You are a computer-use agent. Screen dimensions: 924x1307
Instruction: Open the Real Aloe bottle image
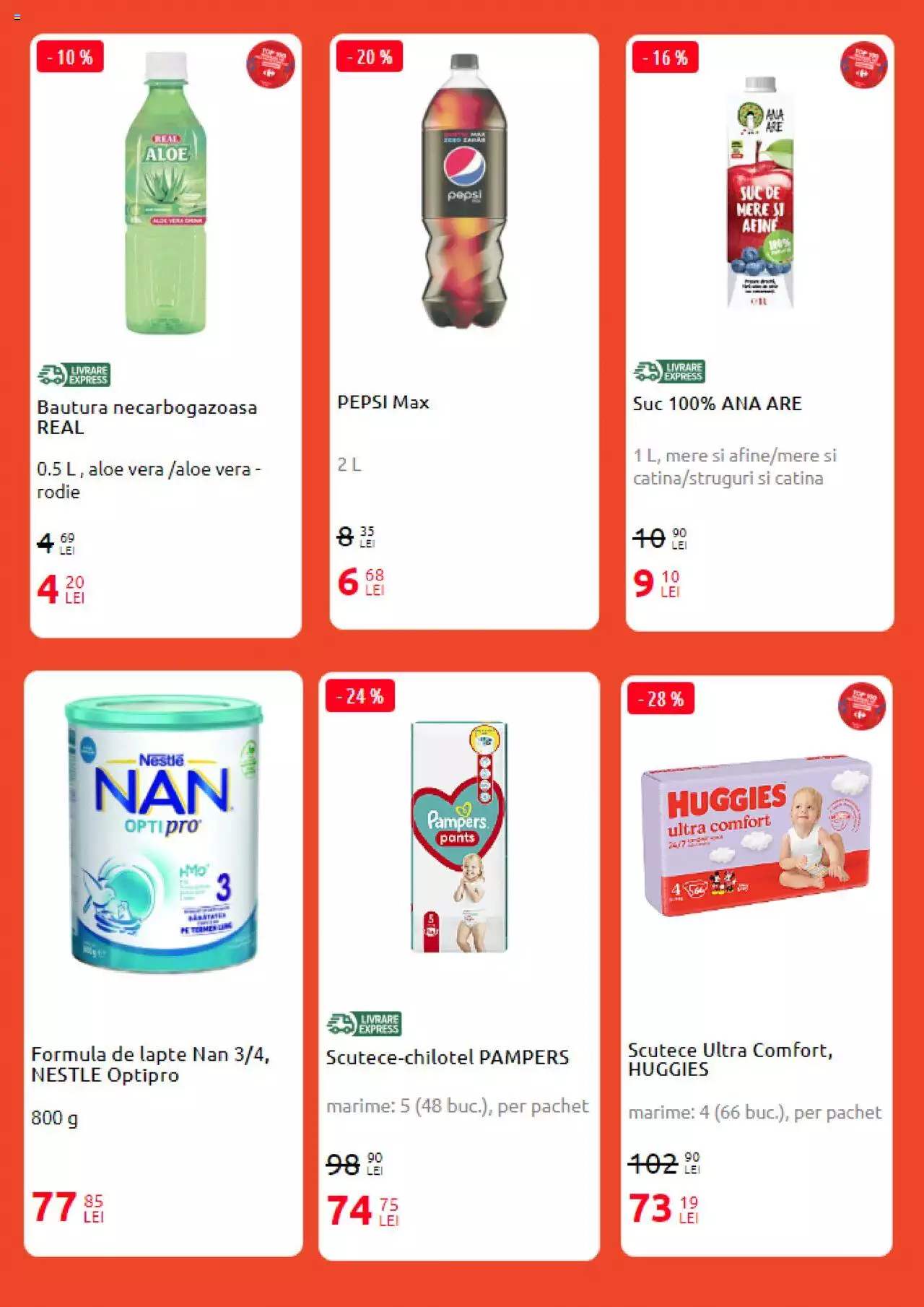coord(166,193)
